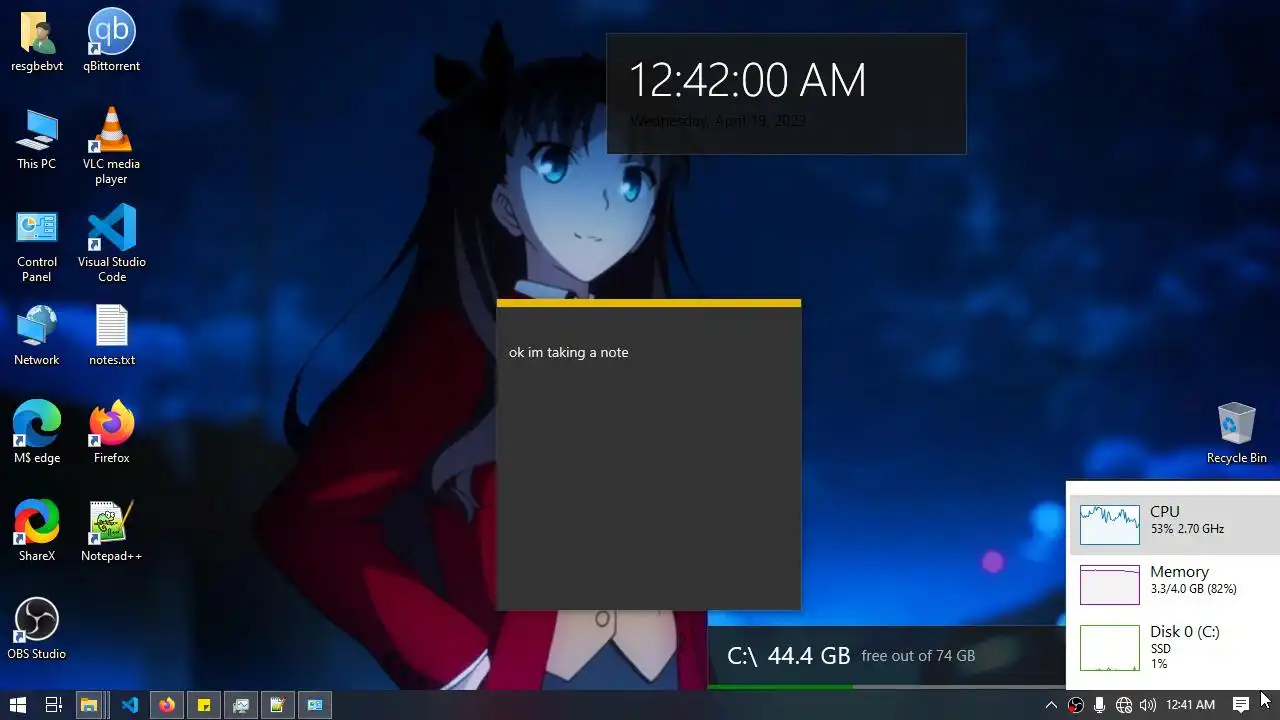The height and width of the screenshot is (720, 1280).
Task: Open the volume control tray icon
Action: tap(1147, 705)
